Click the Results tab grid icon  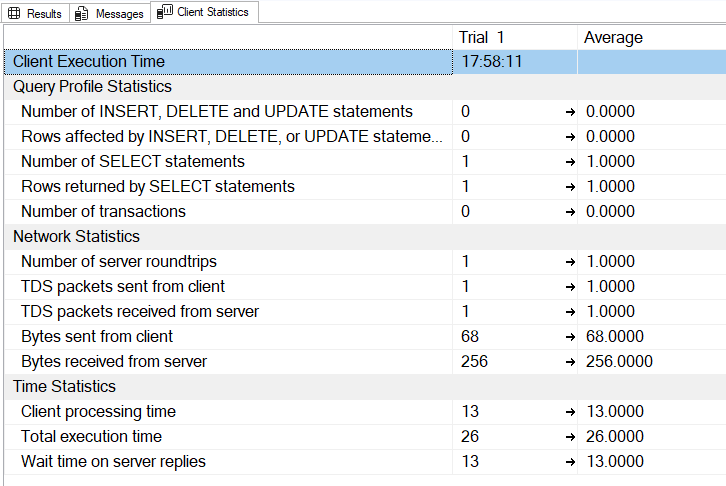coord(14,13)
